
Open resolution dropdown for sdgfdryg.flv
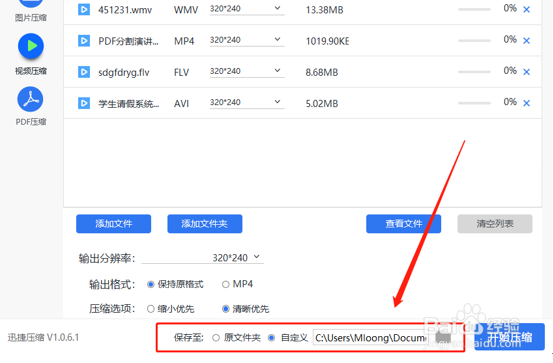[x=247, y=71]
